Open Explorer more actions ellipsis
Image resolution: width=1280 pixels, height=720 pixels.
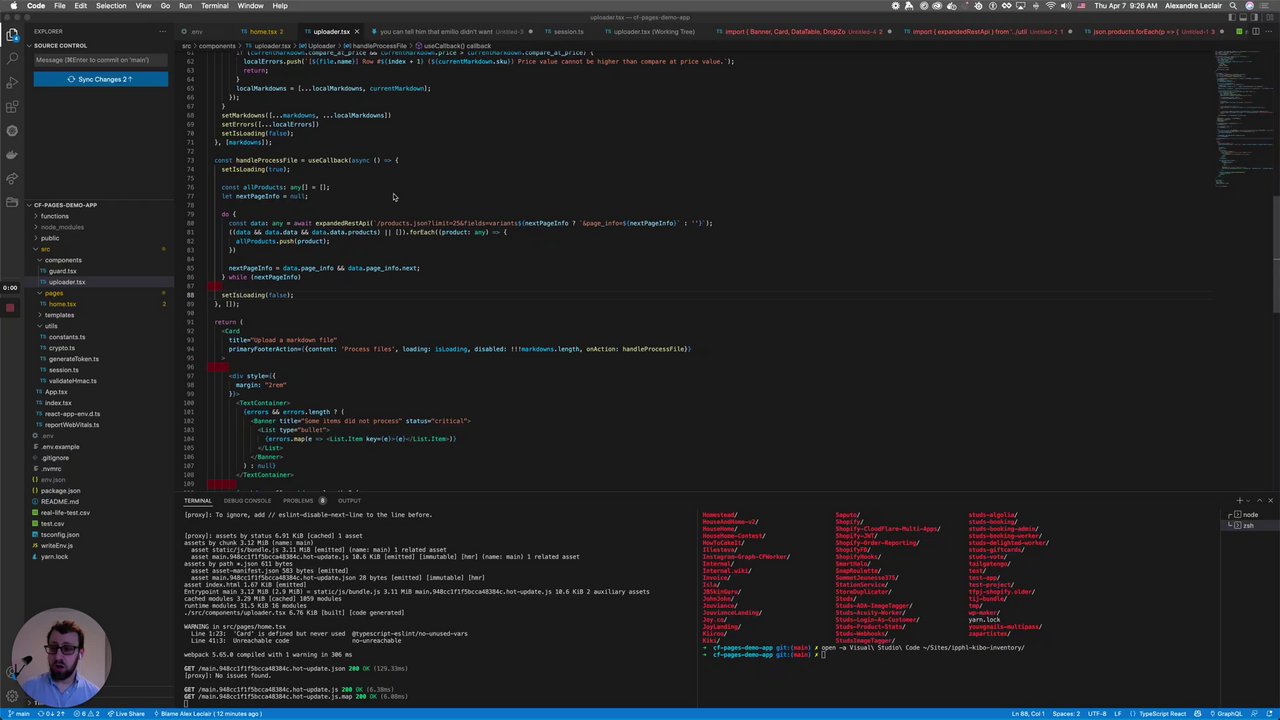[x=162, y=31]
